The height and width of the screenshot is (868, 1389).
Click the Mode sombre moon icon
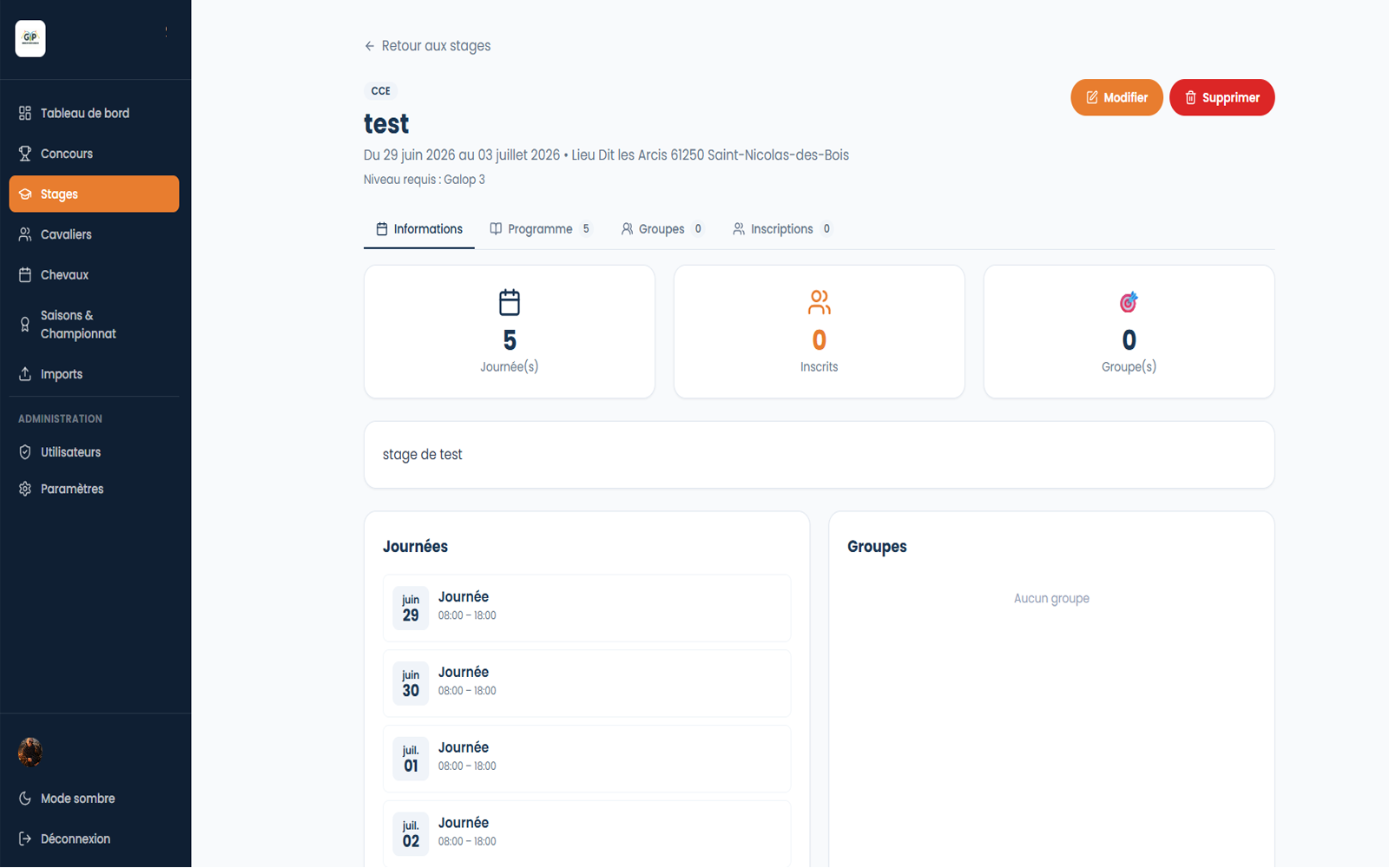click(x=25, y=799)
